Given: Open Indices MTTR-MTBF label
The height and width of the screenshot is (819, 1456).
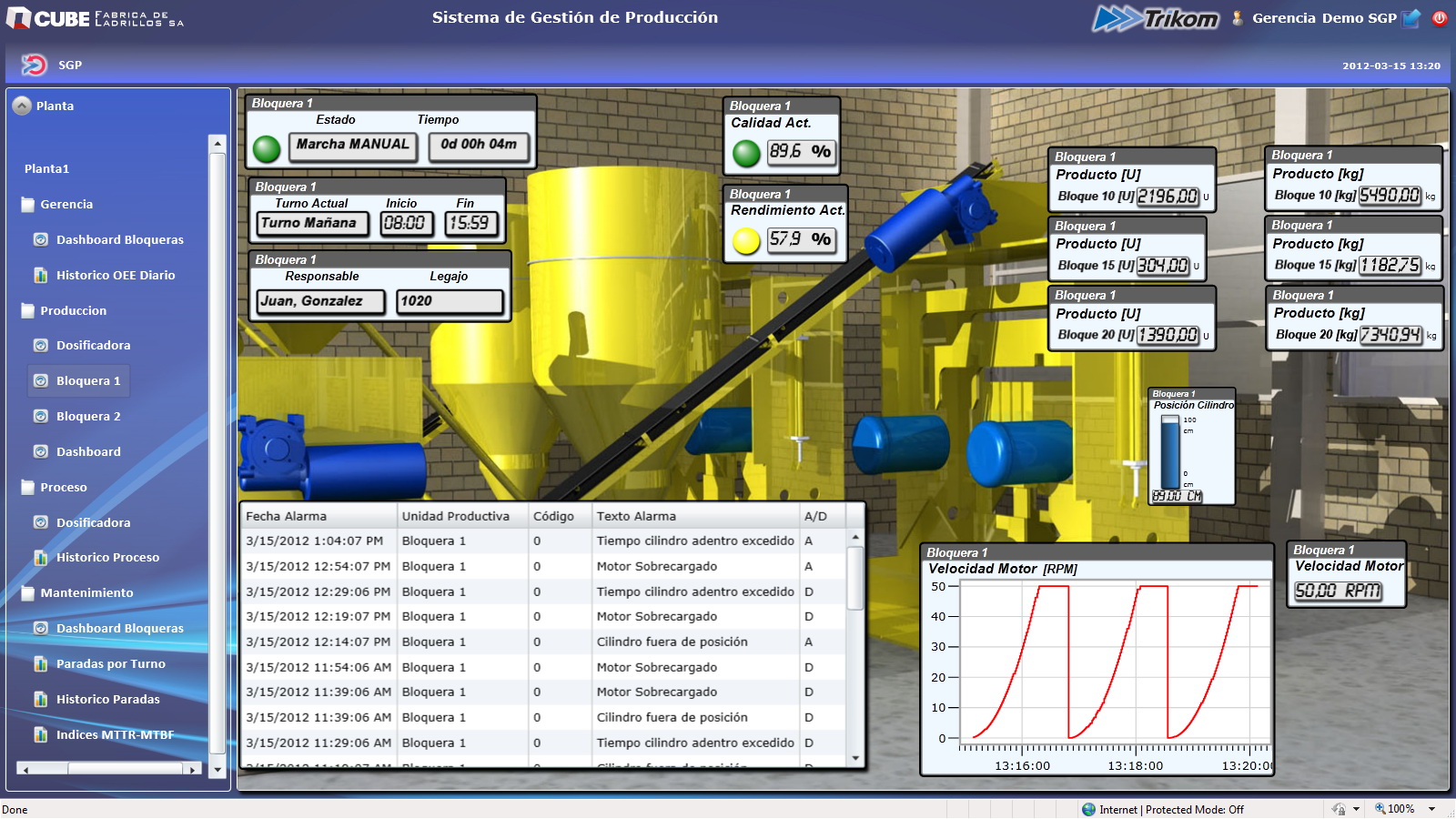Looking at the screenshot, I should (115, 735).
